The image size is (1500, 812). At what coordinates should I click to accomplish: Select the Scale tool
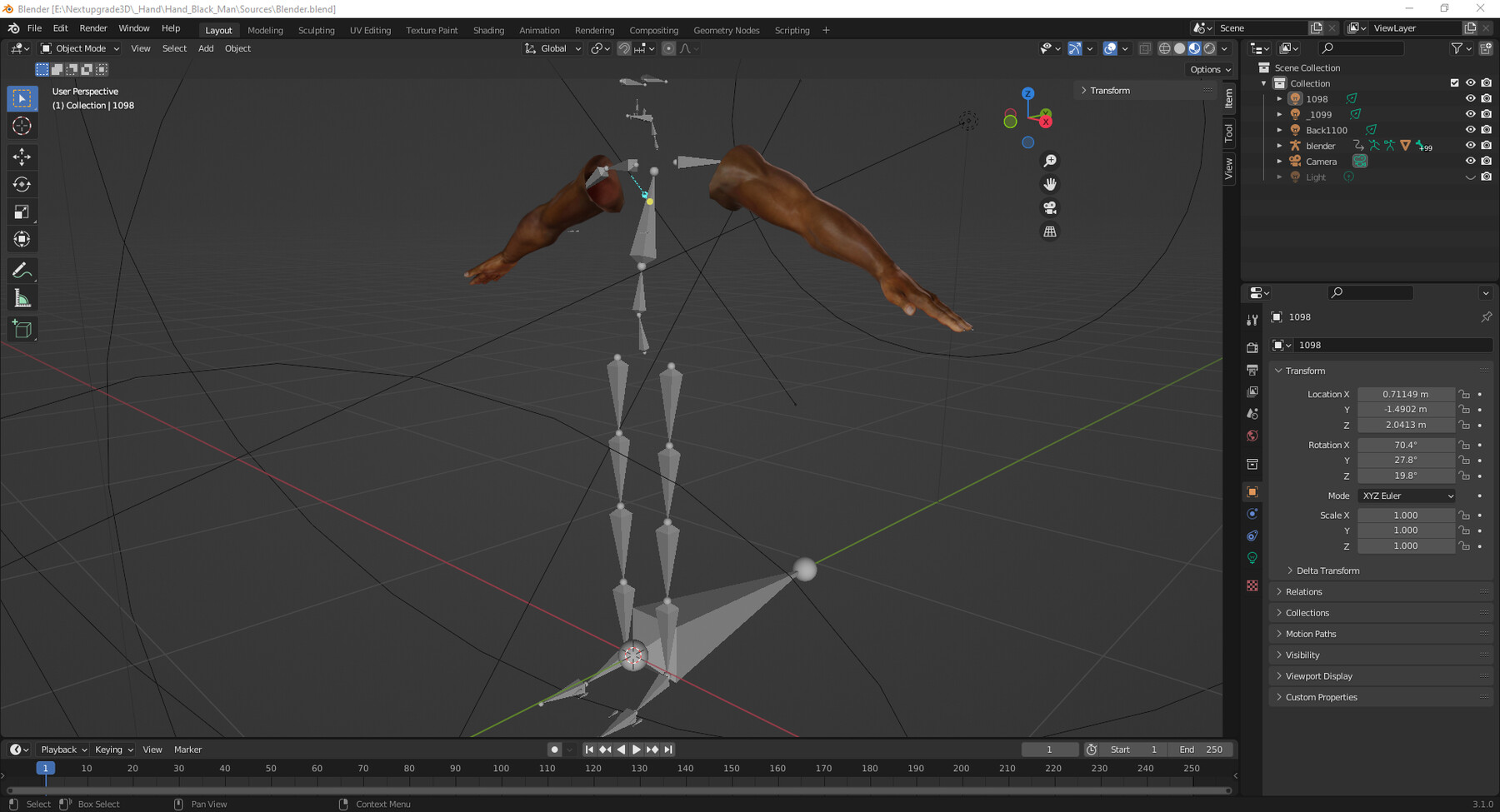pyautogui.click(x=22, y=212)
